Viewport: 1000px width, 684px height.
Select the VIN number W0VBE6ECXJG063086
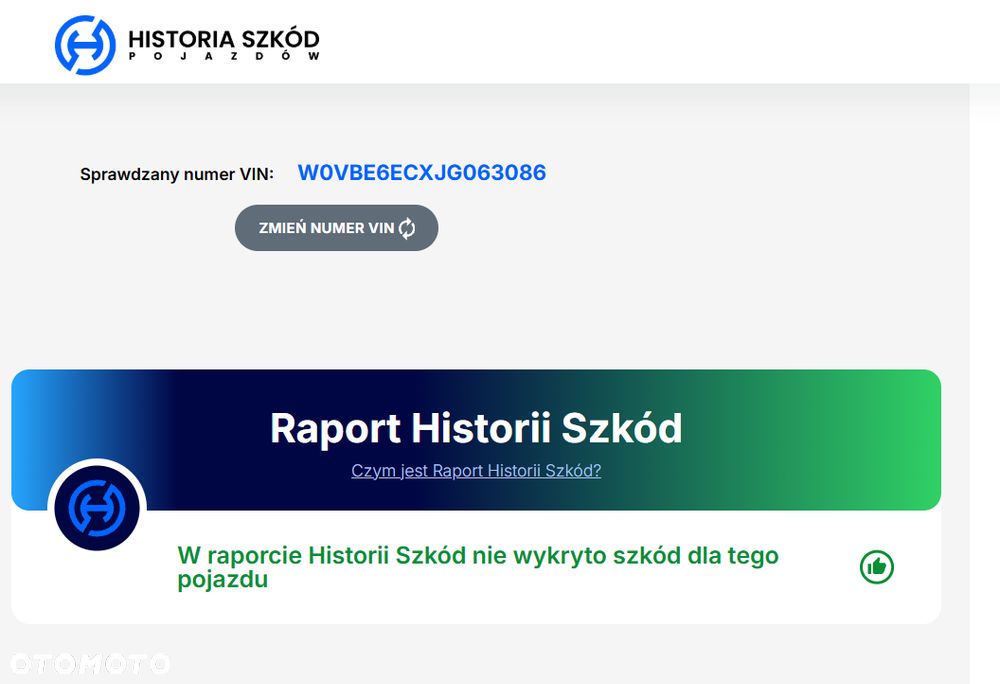click(422, 173)
